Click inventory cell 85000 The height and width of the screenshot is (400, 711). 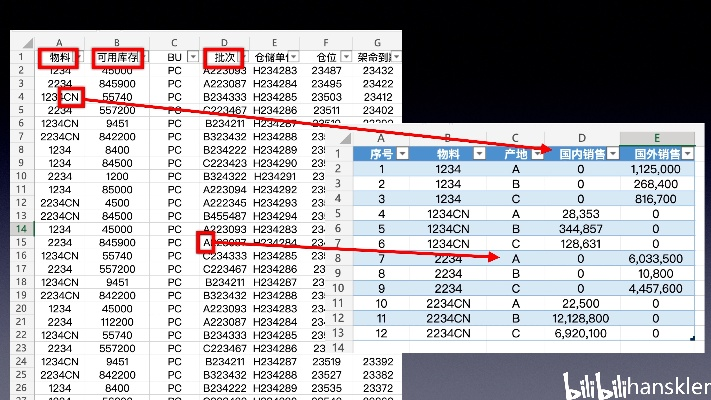pos(117,190)
